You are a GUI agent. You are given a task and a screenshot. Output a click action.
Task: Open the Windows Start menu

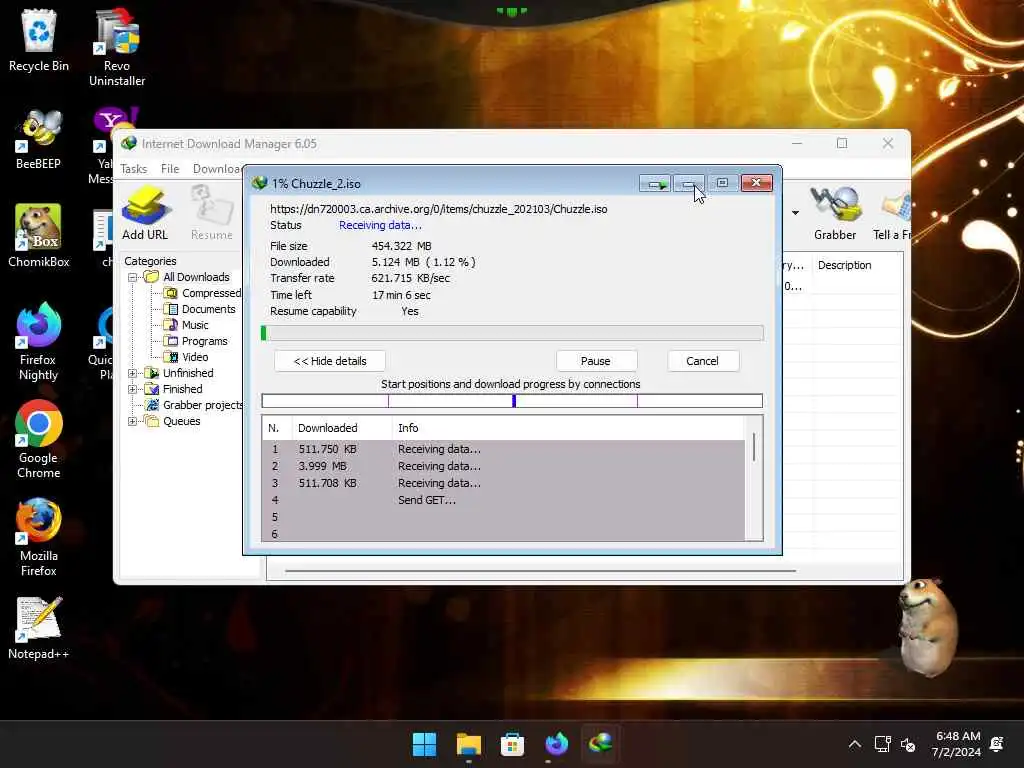(x=424, y=744)
